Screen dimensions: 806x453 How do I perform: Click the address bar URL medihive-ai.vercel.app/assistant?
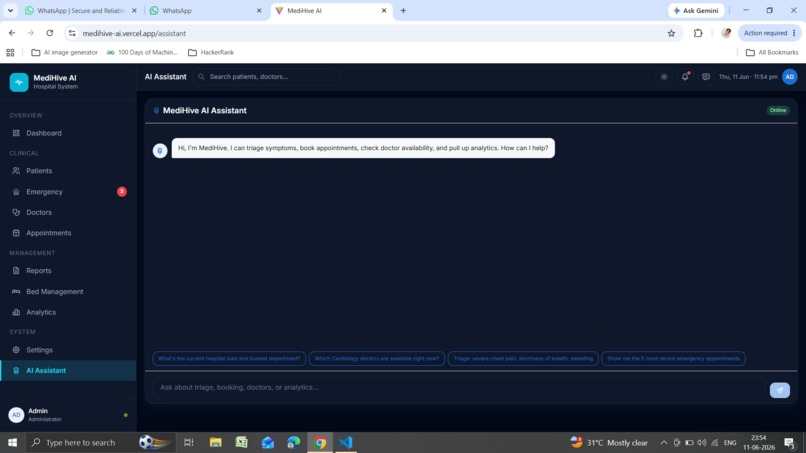(134, 33)
